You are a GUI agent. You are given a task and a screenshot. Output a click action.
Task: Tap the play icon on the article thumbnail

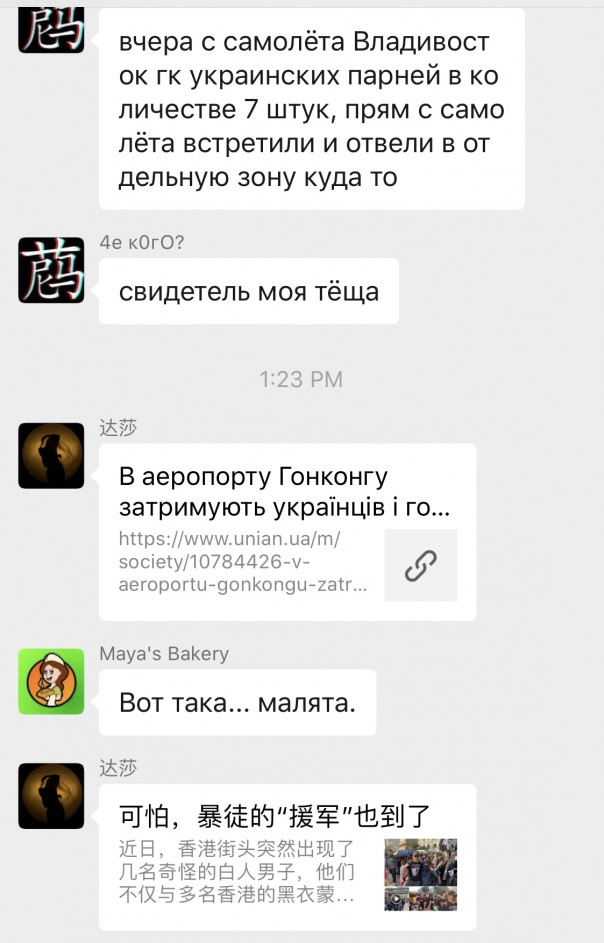pyautogui.click(x=396, y=900)
